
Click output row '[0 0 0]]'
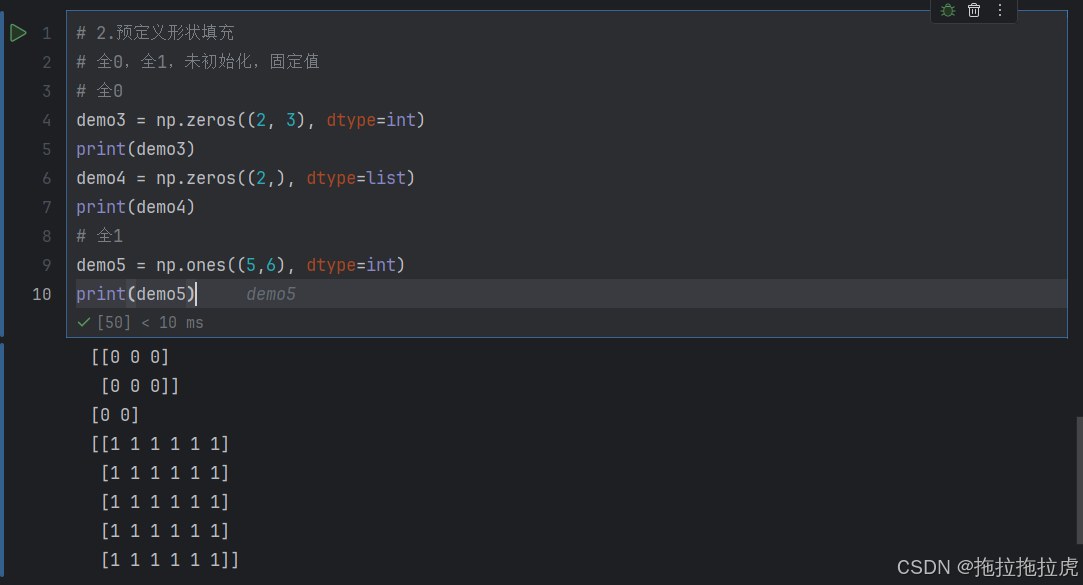[140, 386]
